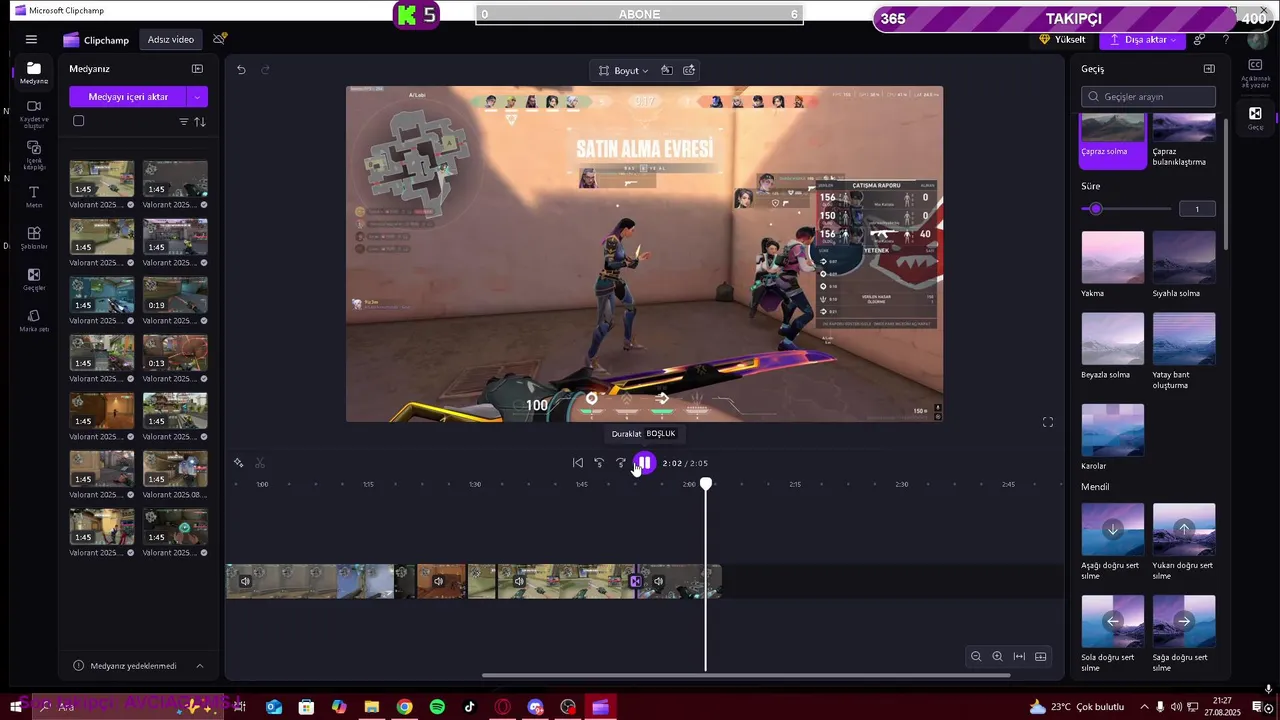This screenshot has width=1280, height=720.
Task: Open the hamburger menu
Action: [31, 39]
